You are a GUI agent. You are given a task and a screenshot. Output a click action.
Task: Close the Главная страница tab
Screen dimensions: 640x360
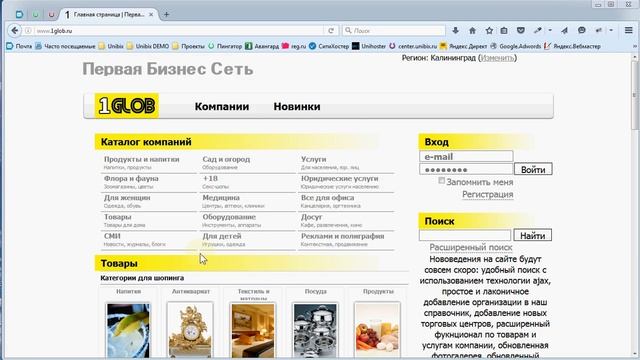151,14
